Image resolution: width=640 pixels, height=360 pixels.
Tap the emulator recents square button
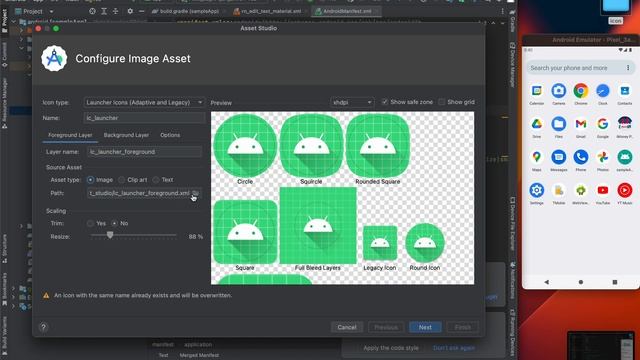(615, 282)
